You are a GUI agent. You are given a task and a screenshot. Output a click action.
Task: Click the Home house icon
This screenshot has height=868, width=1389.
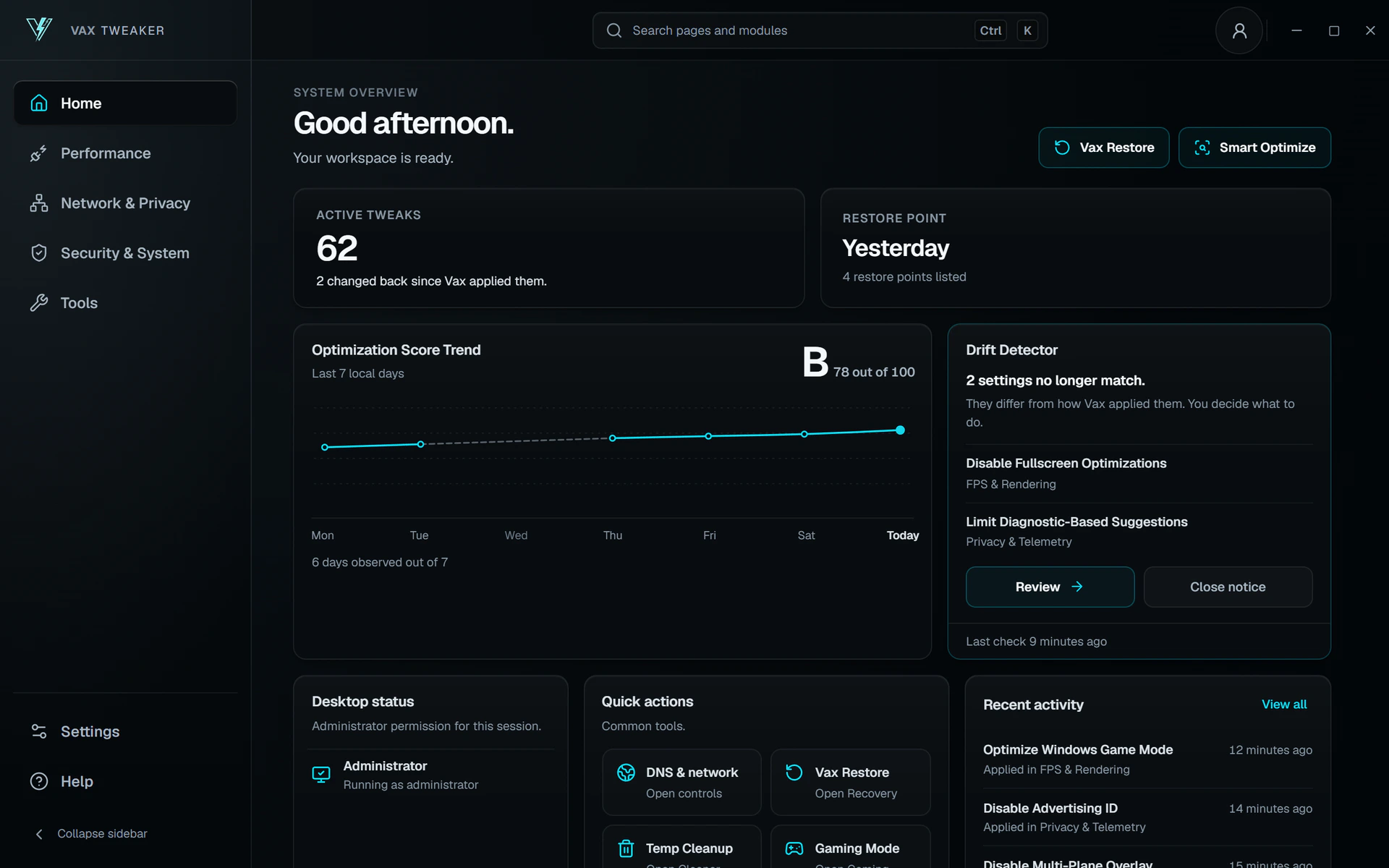[x=39, y=103]
